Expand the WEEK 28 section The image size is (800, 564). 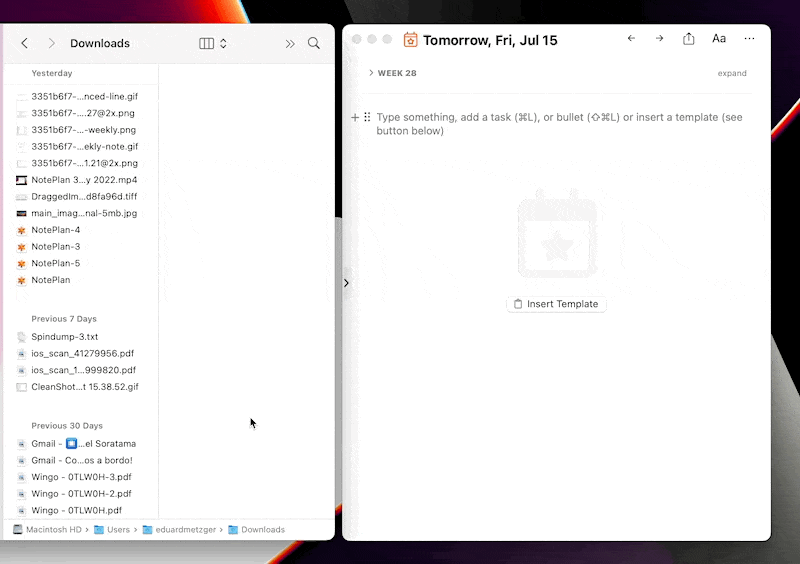[x=371, y=73]
